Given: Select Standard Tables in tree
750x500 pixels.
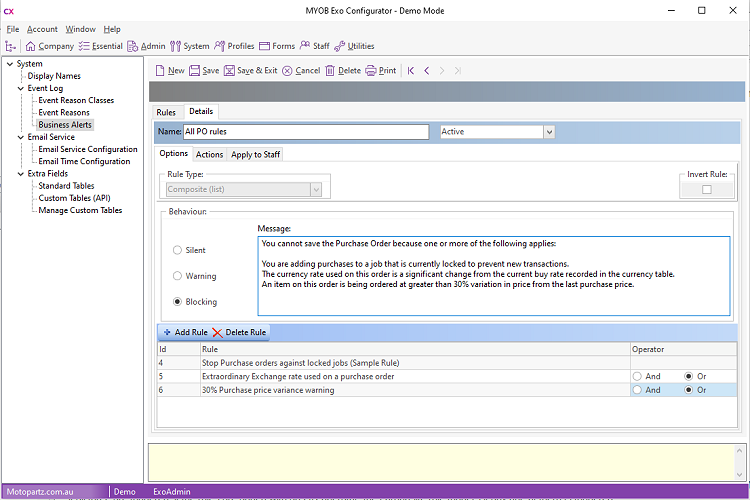Looking at the screenshot, I should 66,186.
